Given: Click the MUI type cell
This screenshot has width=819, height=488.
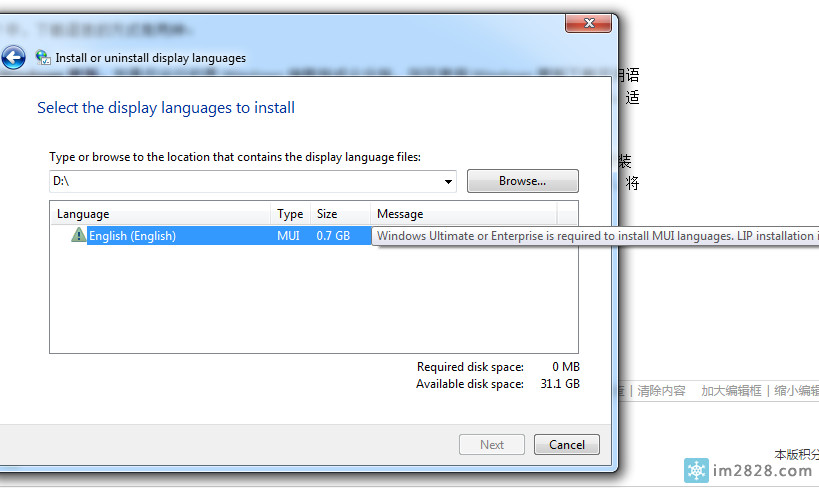Looking at the screenshot, I should click(289, 236).
